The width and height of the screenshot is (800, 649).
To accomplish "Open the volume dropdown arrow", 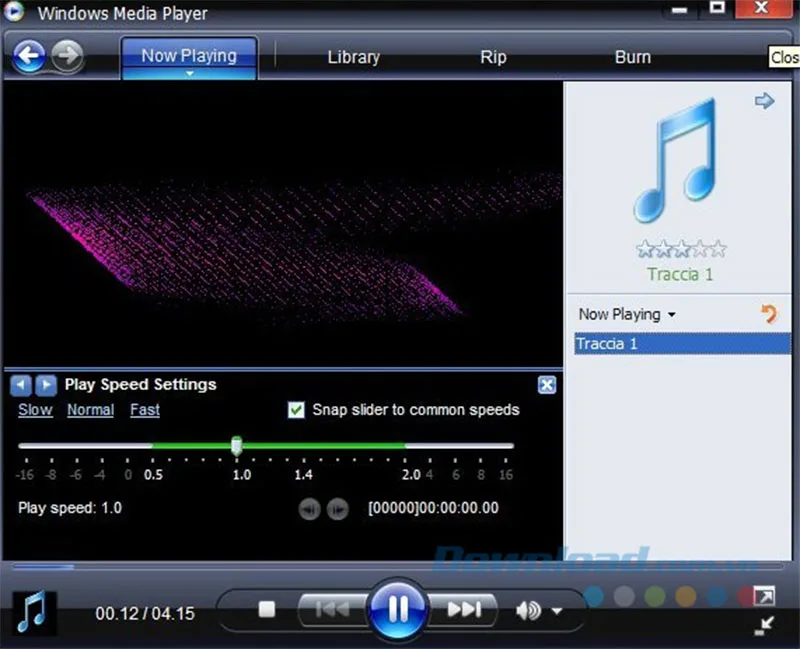I will (557, 610).
